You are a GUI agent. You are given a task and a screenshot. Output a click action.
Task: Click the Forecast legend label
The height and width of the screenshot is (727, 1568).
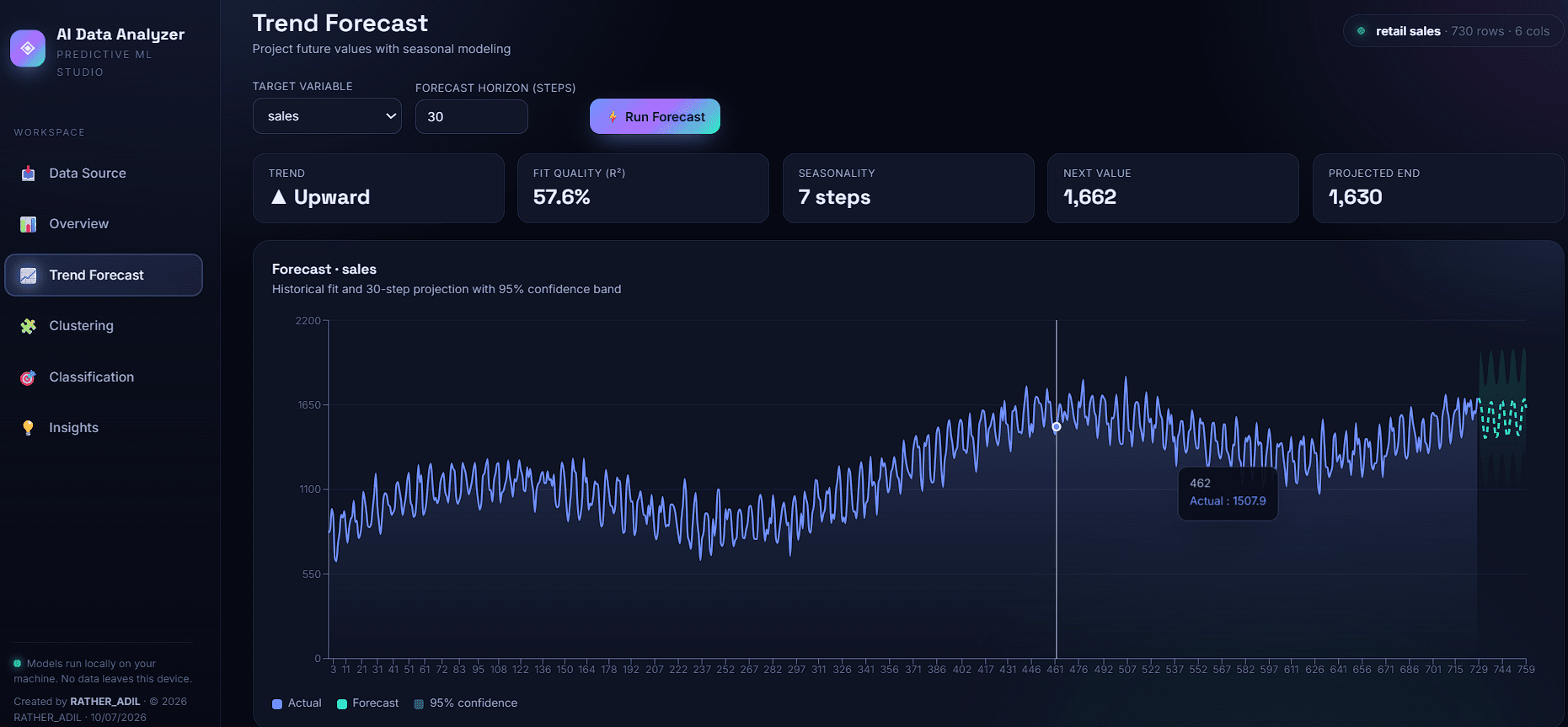(x=376, y=703)
